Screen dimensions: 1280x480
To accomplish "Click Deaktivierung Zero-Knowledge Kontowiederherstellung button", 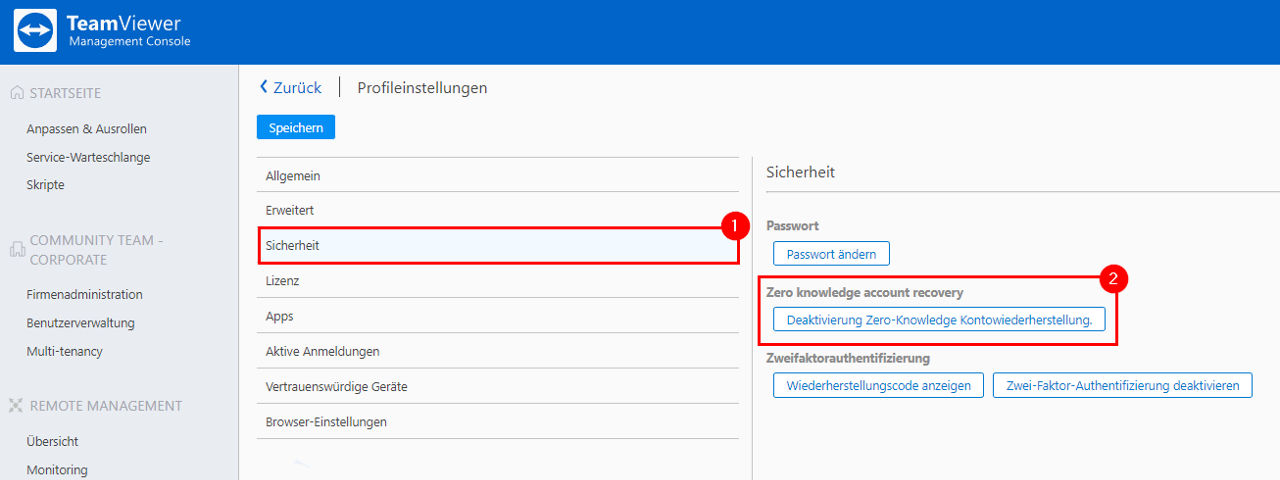I will (939, 320).
